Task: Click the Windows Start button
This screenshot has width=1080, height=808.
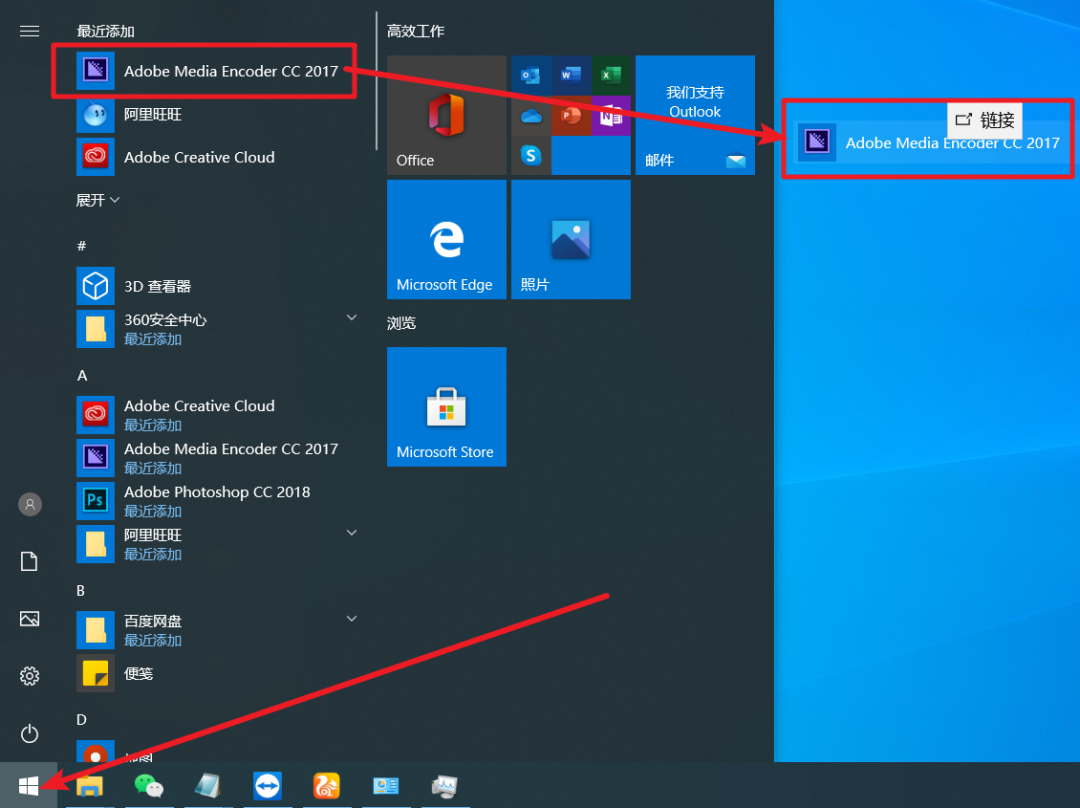Action: pos(28,785)
